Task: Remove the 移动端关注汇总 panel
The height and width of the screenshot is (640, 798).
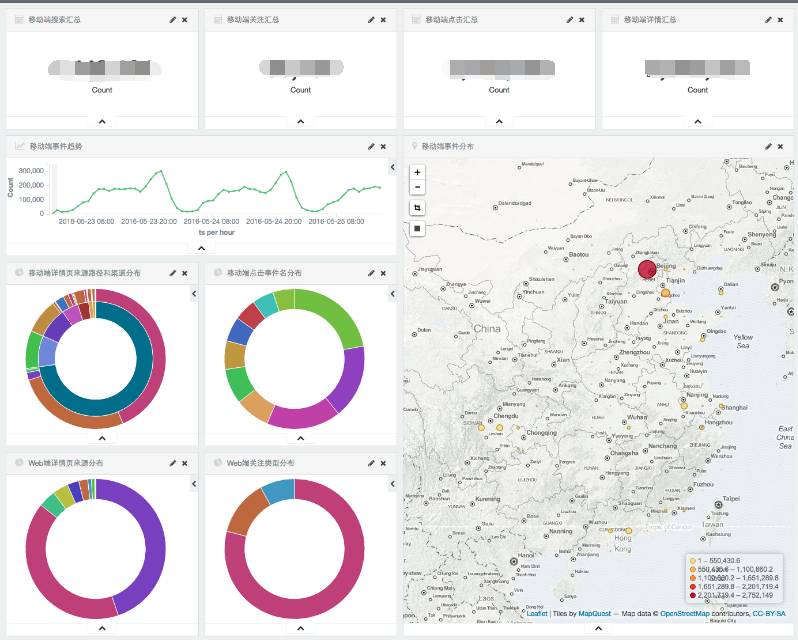Action: point(383,20)
